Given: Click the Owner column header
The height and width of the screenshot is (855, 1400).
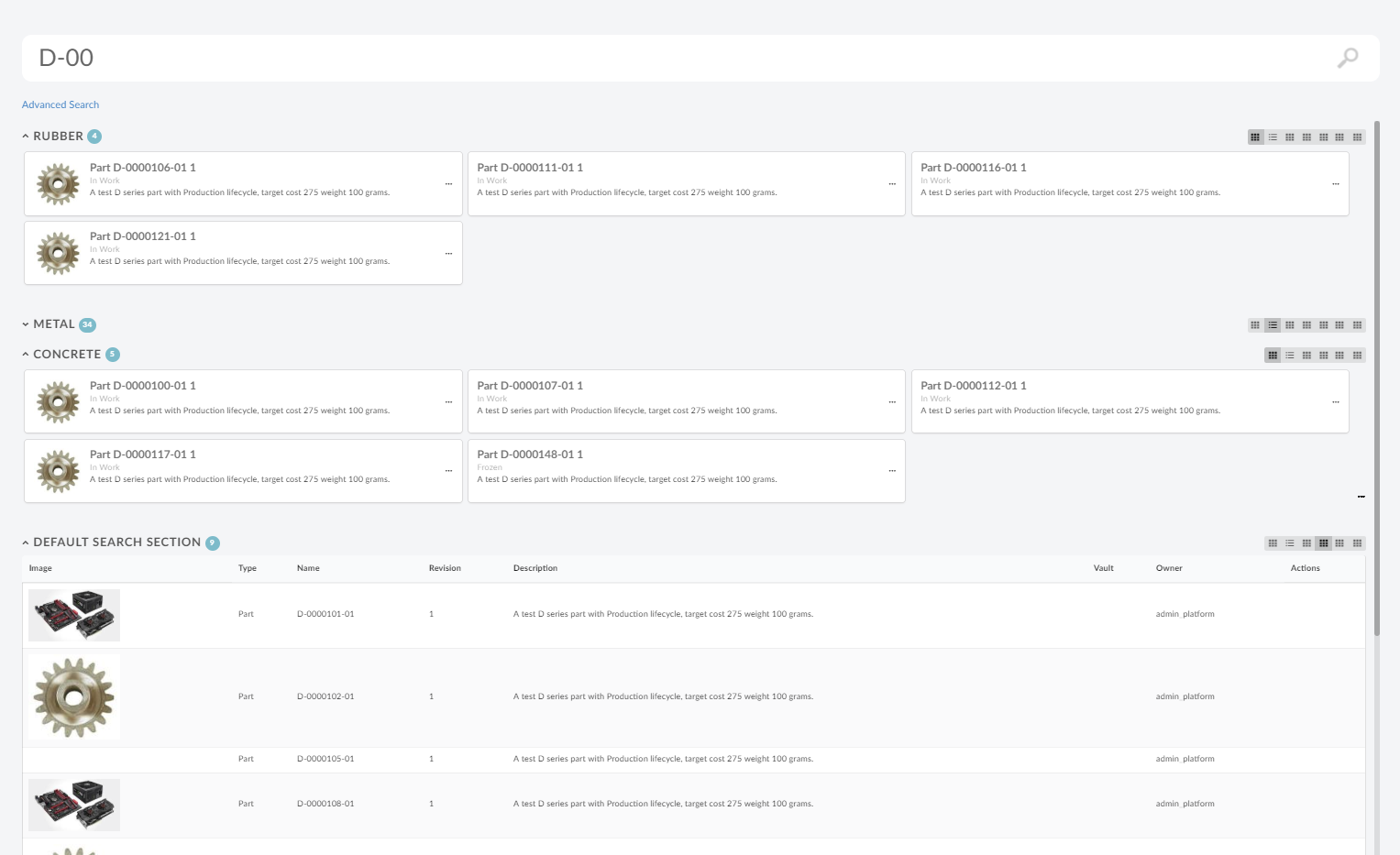Looking at the screenshot, I should pyautogui.click(x=1169, y=568).
